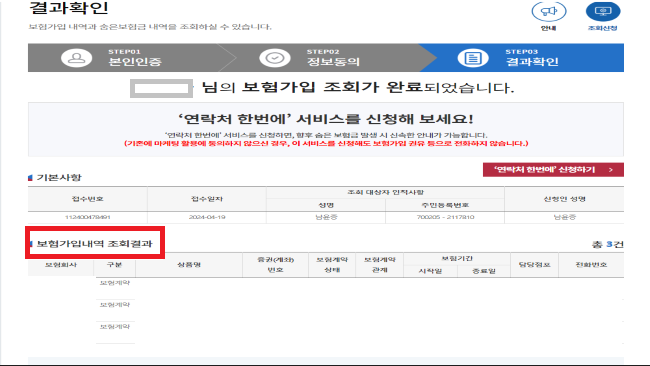The height and width of the screenshot is (366, 650).
Task: Select the ID number cell 700205 - 2117810
Action: [x=445, y=217]
